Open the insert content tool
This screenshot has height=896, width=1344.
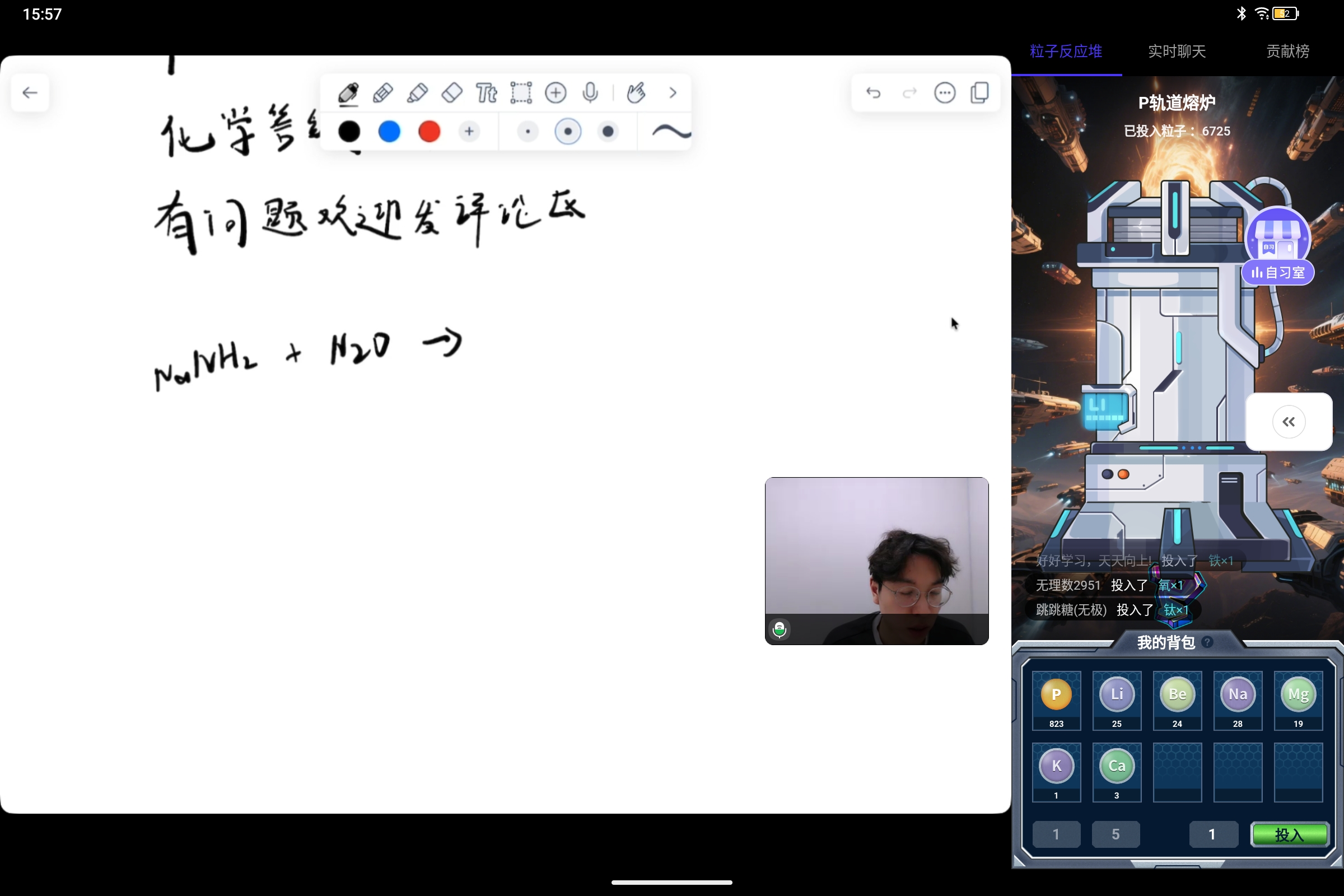coord(556,92)
